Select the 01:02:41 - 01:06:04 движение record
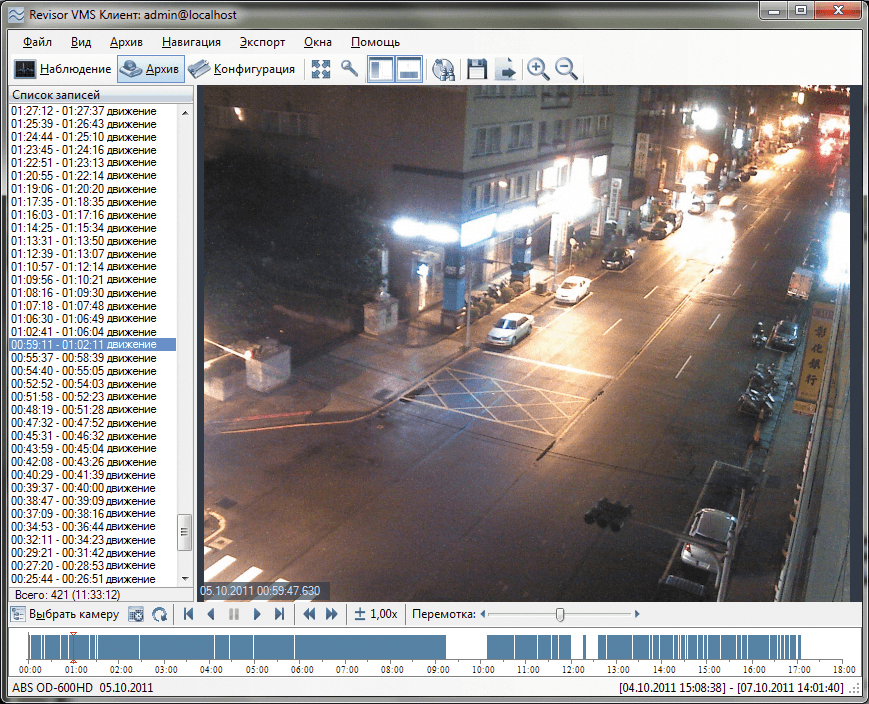The width and height of the screenshot is (869, 704). pyautogui.click(x=83, y=332)
